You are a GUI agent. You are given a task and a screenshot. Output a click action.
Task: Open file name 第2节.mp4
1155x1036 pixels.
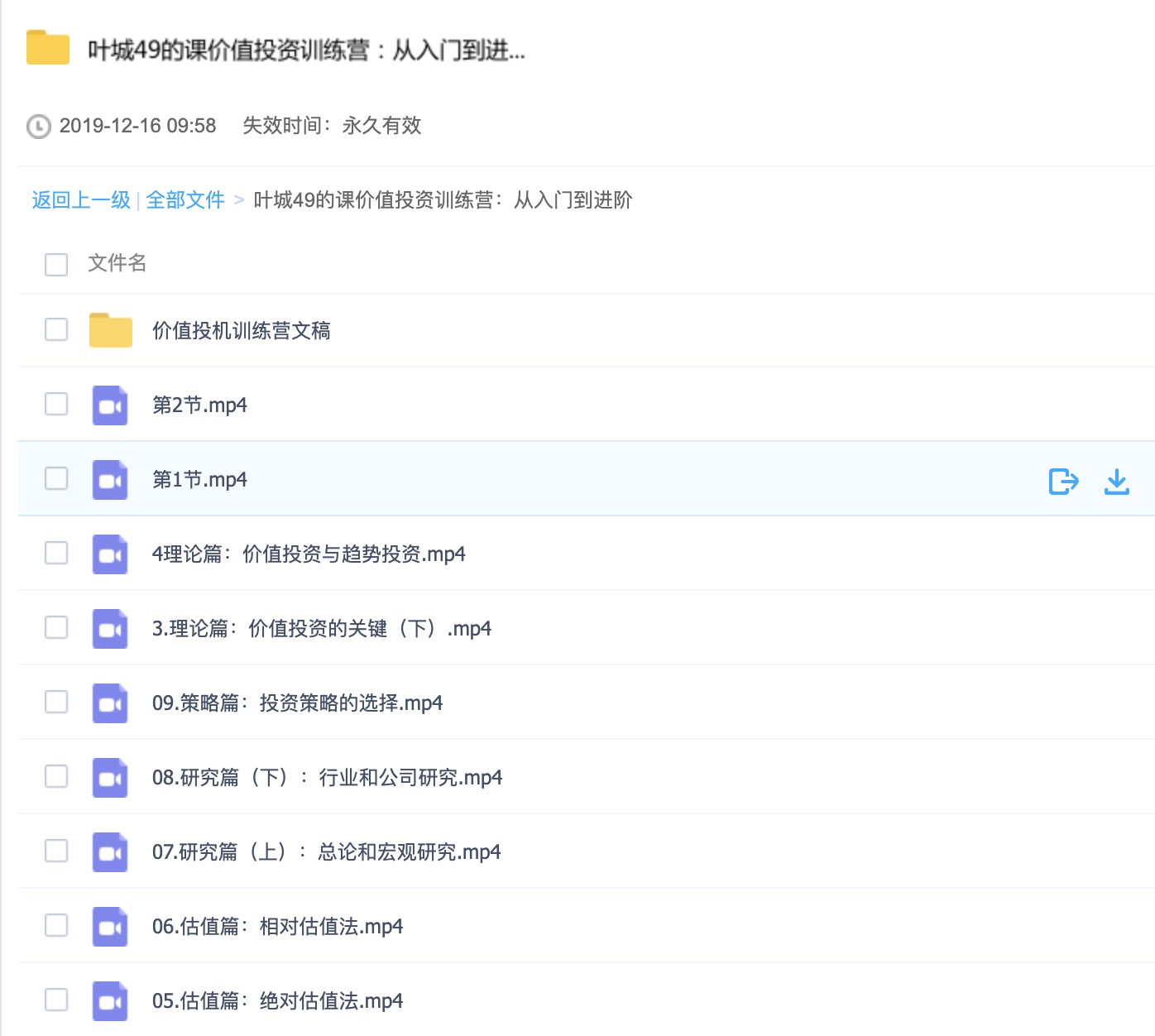click(x=199, y=405)
